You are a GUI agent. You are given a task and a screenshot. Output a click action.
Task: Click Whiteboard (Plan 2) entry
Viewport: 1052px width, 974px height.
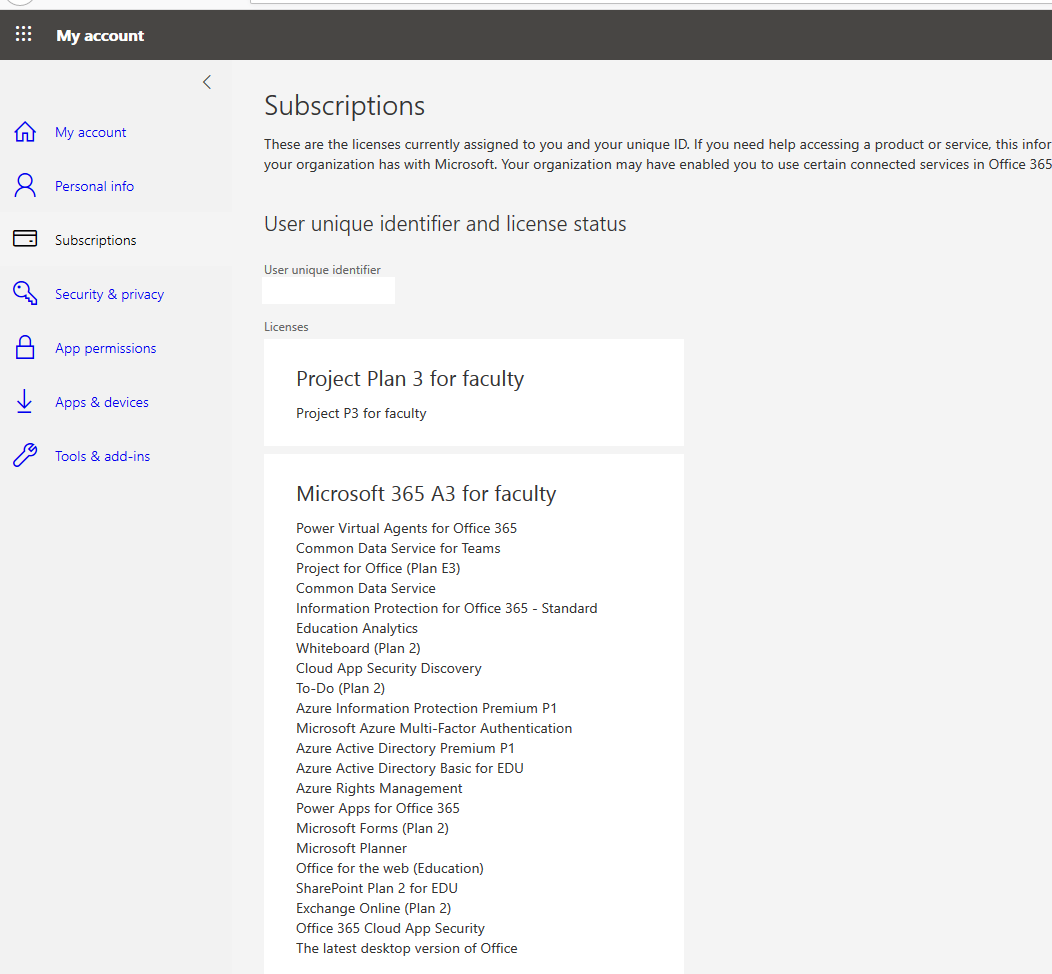pos(358,649)
